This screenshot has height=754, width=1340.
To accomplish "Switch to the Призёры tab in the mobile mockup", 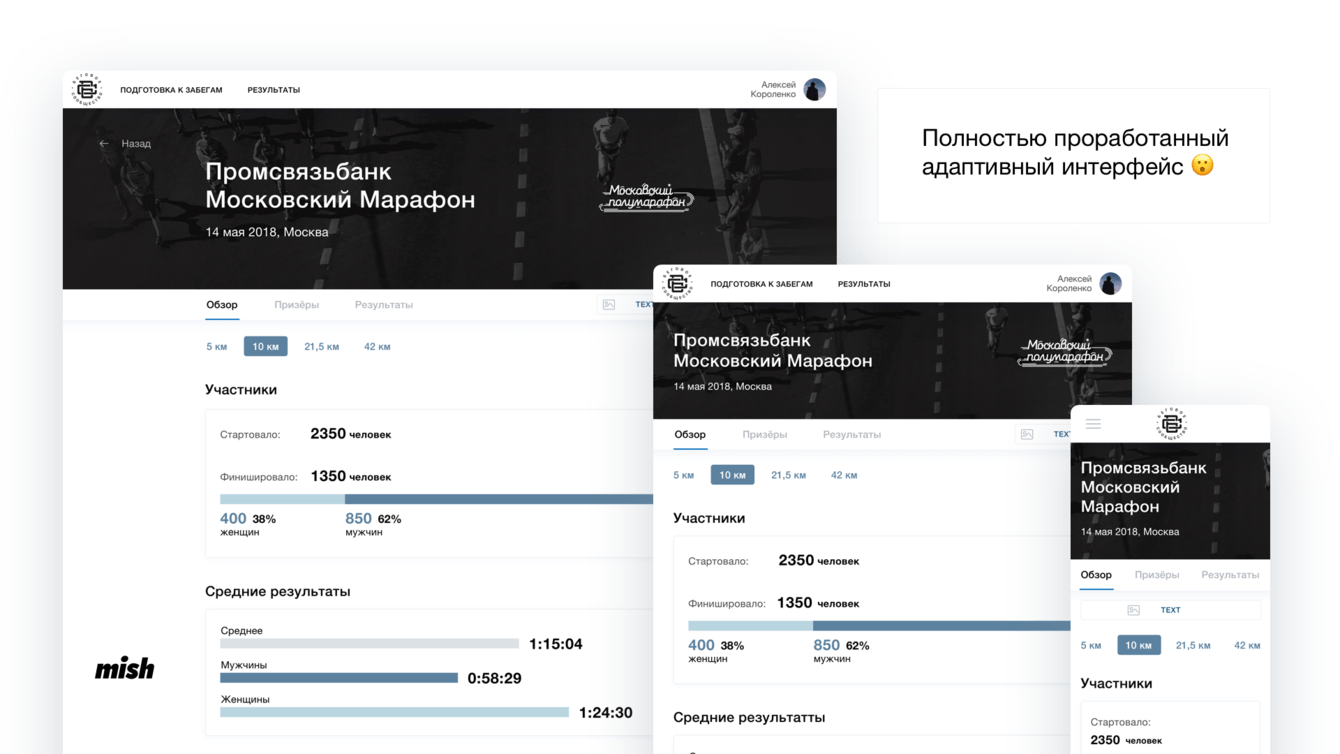I will tap(1157, 575).
